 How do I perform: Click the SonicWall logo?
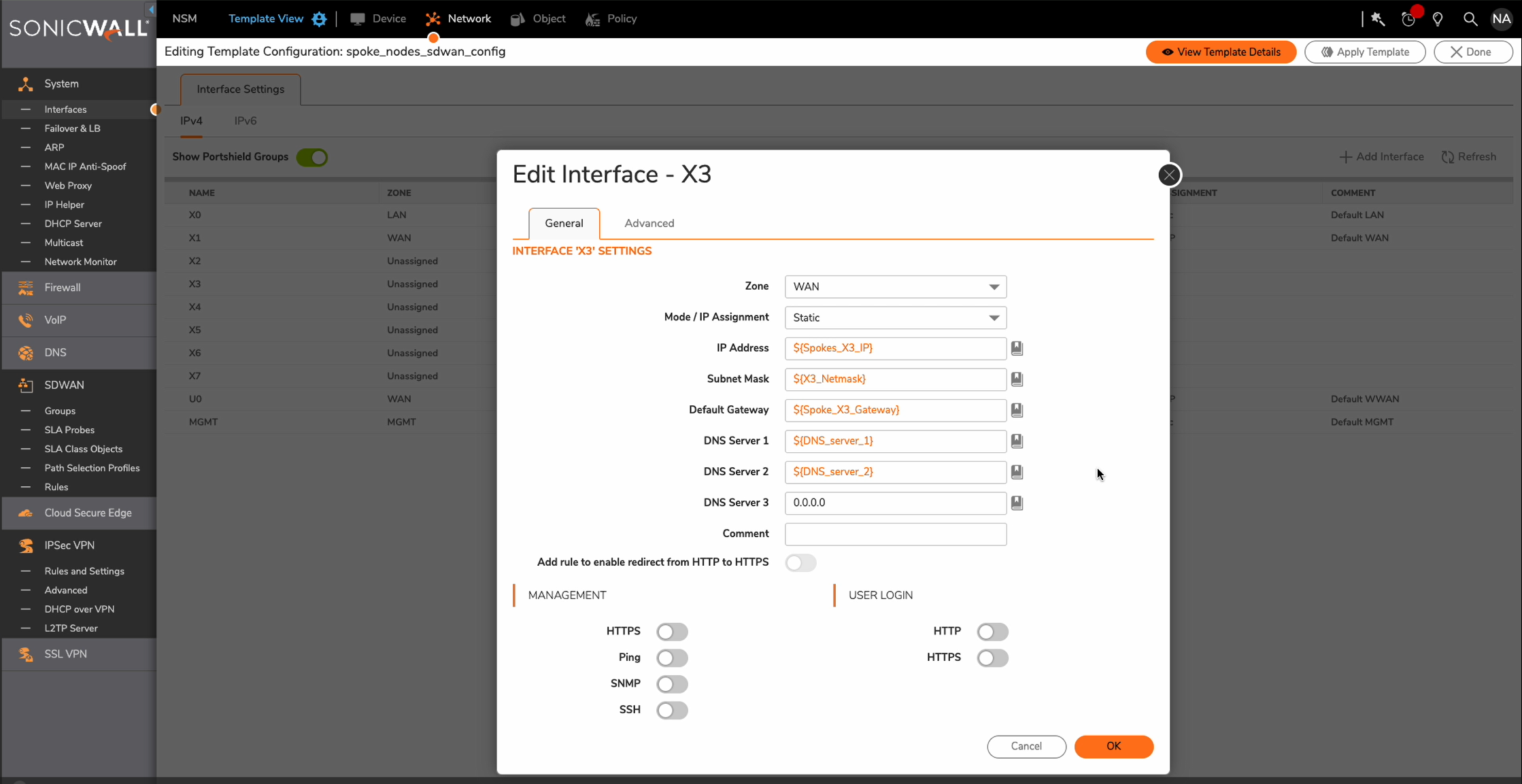(78, 29)
